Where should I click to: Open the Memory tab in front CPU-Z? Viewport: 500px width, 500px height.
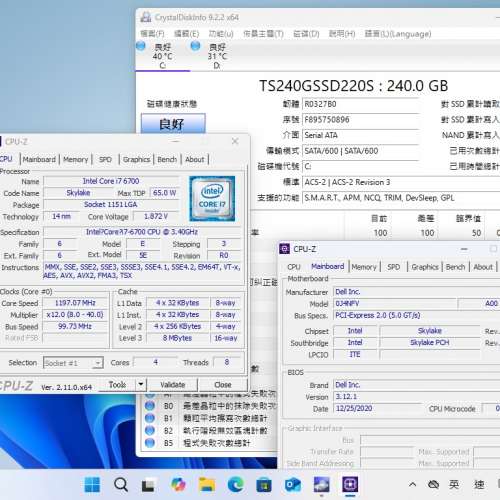tap(75, 159)
